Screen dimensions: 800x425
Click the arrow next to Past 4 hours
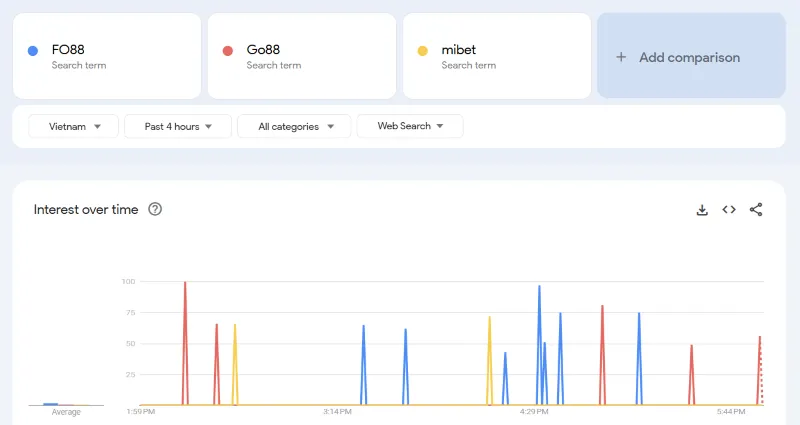[208, 127]
